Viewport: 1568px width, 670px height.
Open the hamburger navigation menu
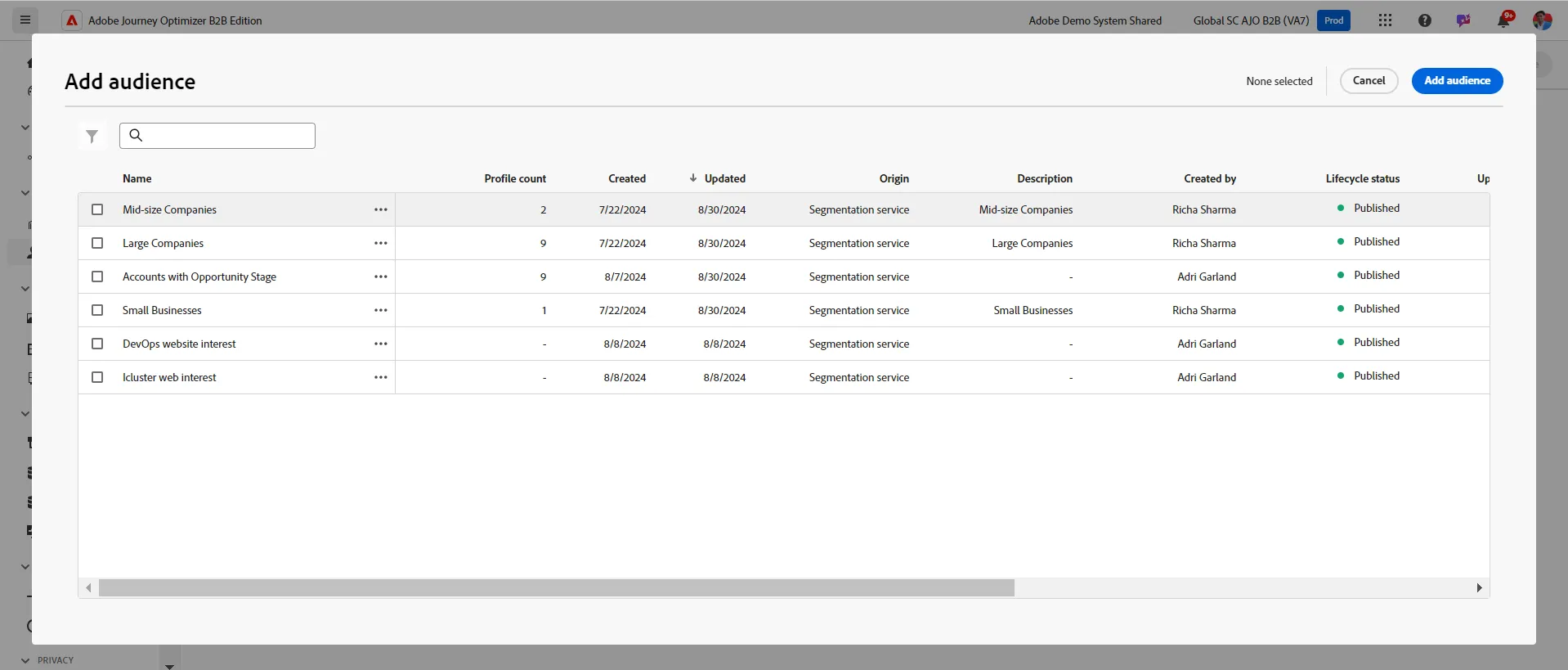pos(25,20)
